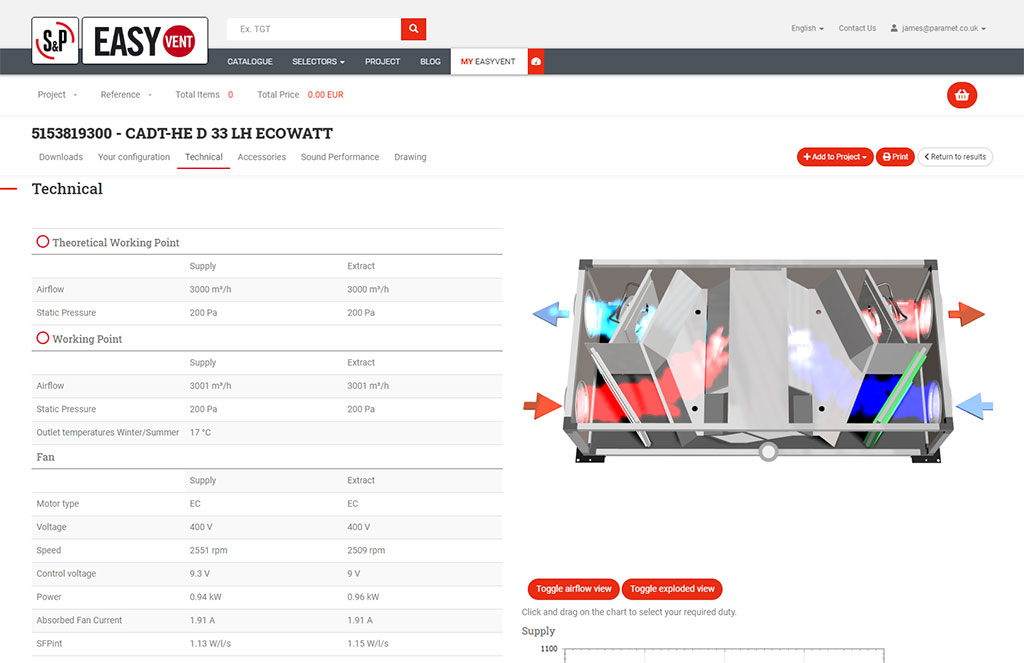
Task: Select the Technical tab
Action: pos(204,157)
